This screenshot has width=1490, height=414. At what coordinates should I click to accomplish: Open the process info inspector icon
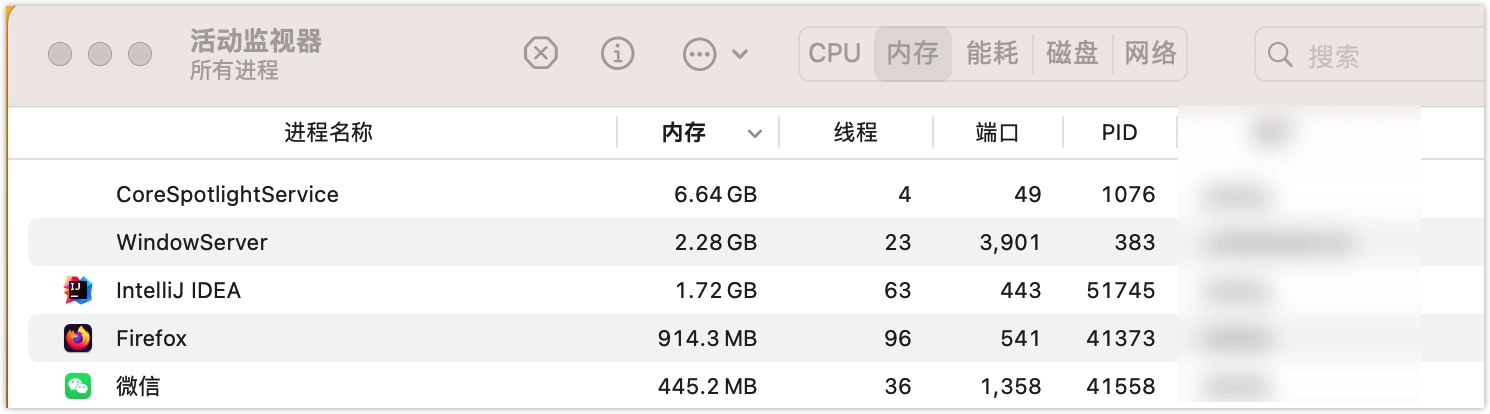point(618,53)
